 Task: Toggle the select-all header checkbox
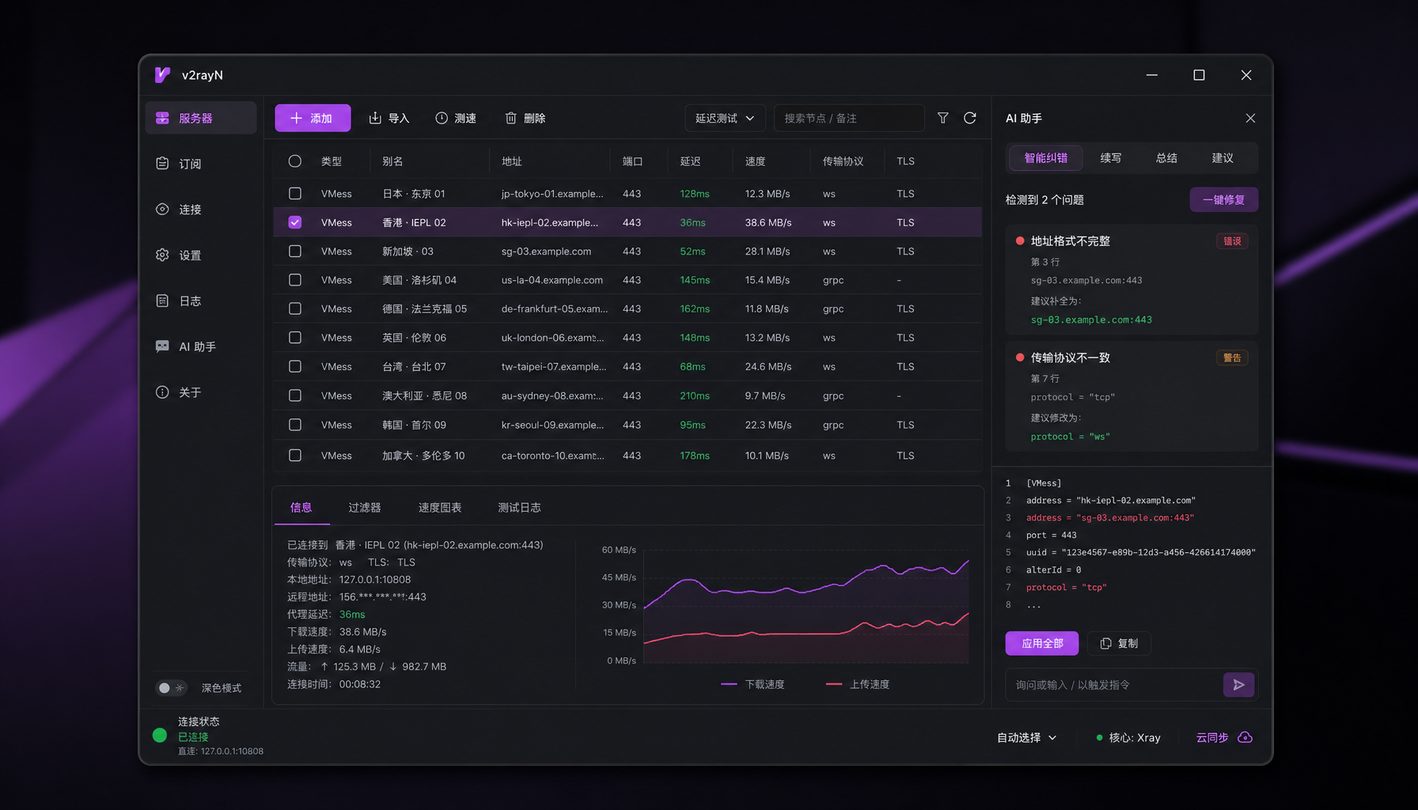click(x=295, y=161)
